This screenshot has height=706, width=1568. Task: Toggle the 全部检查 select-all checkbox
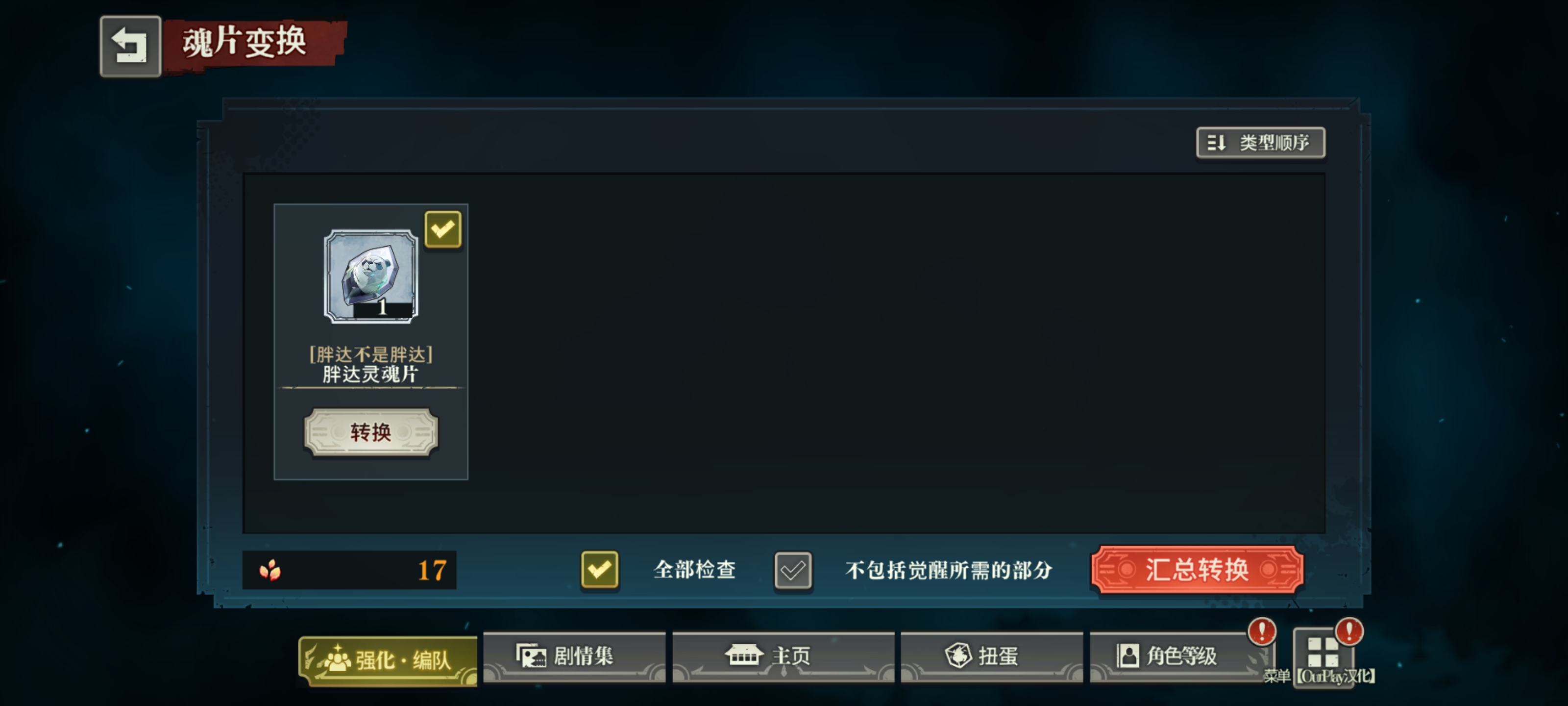pos(600,570)
